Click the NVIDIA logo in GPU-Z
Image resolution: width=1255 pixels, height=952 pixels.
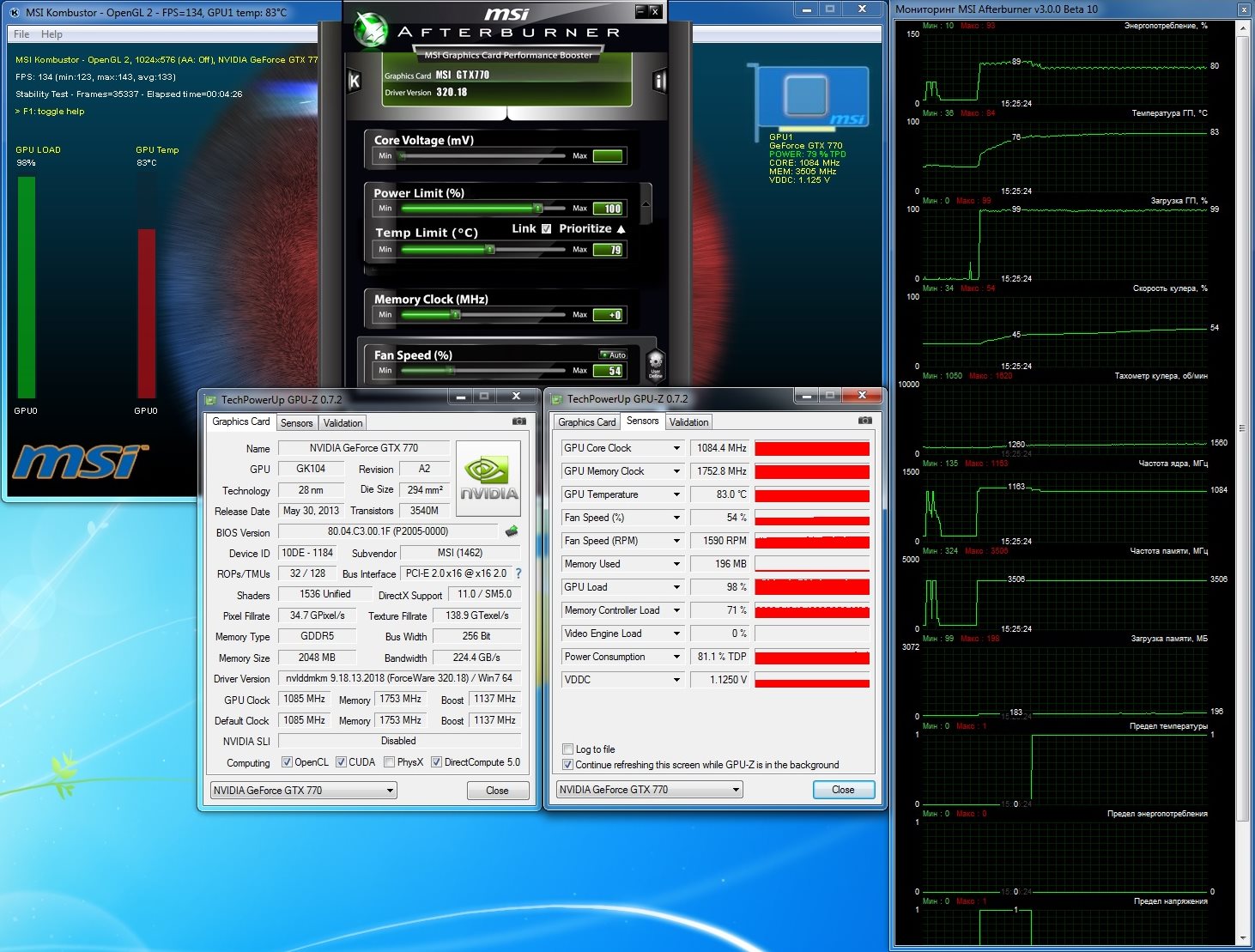[488, 479]
